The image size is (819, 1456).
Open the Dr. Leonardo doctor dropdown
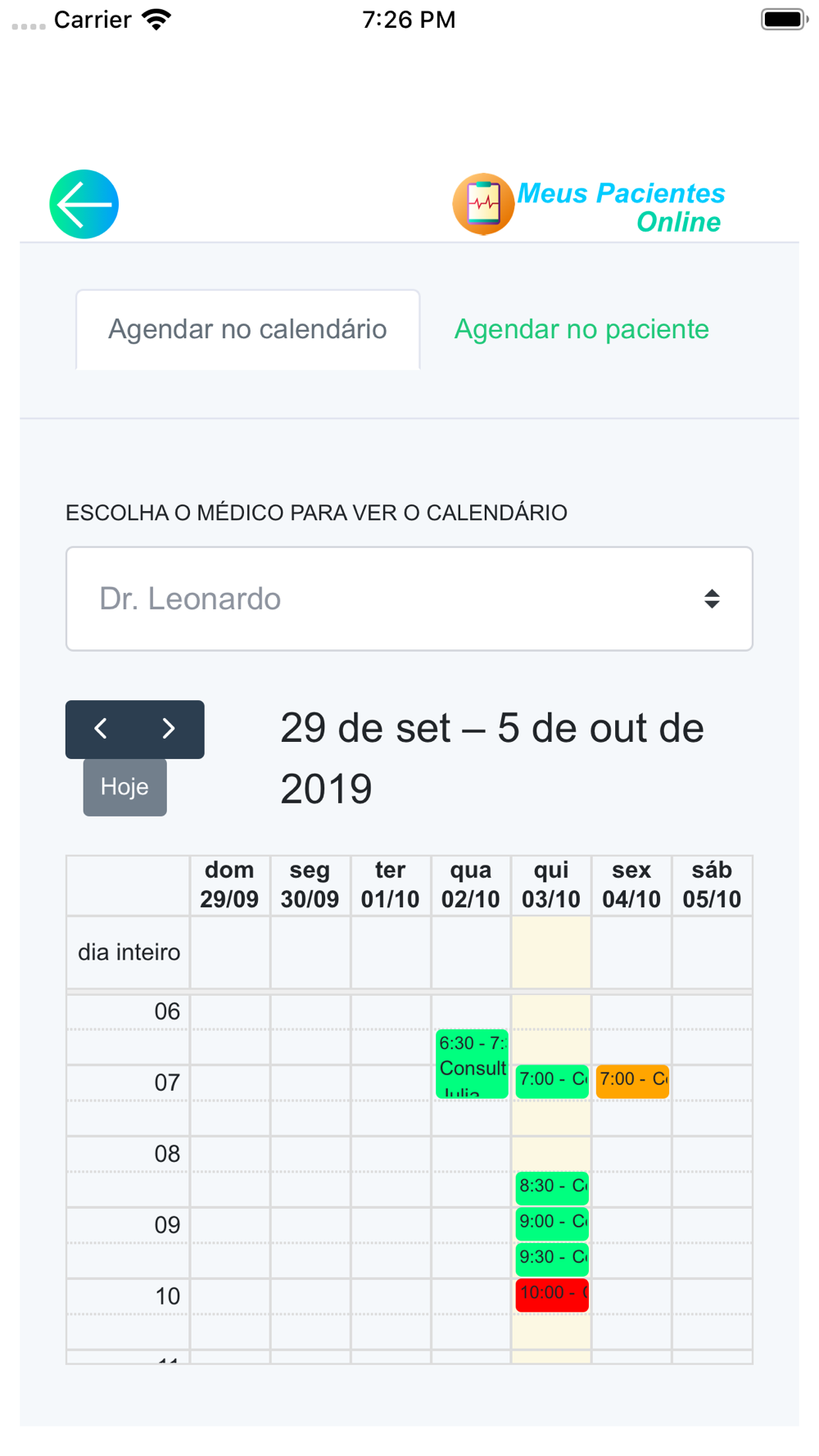[x=409, y=599]
